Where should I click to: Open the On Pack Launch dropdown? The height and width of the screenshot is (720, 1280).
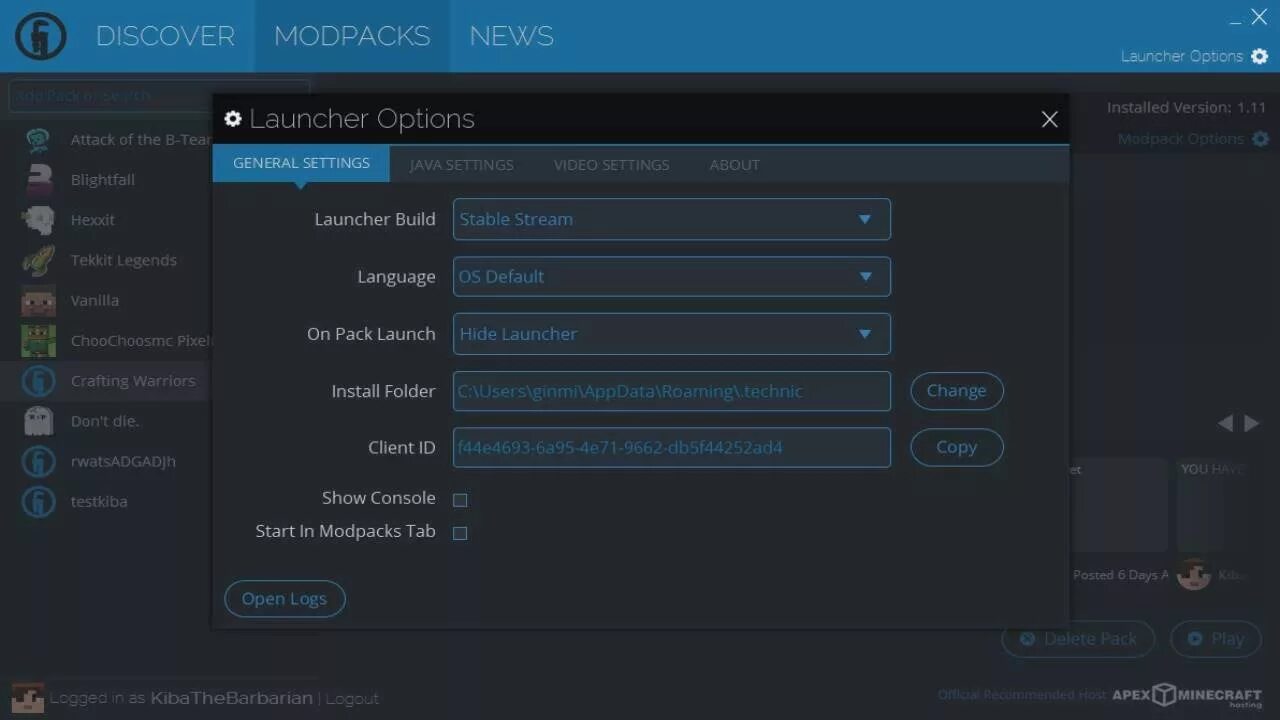[x=671, y=334]
